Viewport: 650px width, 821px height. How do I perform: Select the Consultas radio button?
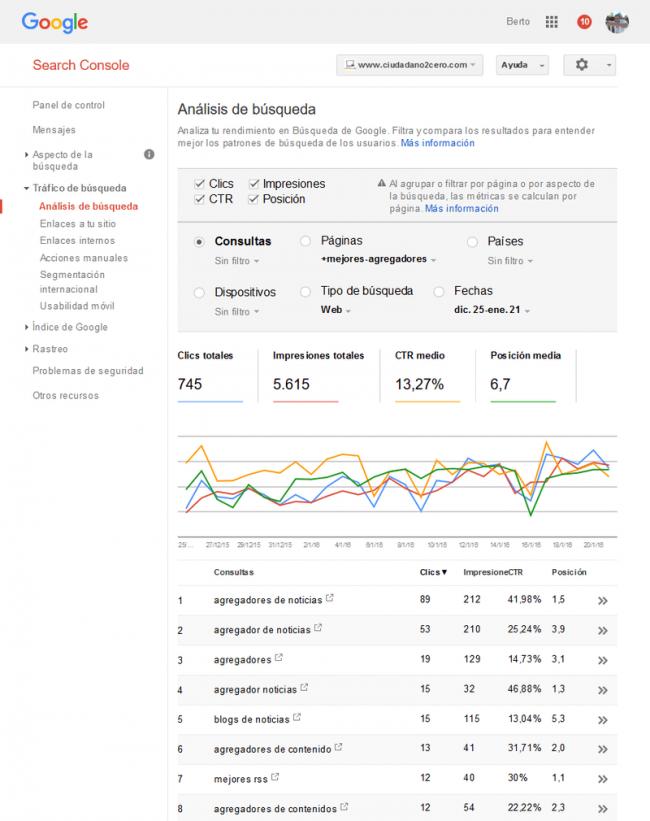[x=199, y=241]
